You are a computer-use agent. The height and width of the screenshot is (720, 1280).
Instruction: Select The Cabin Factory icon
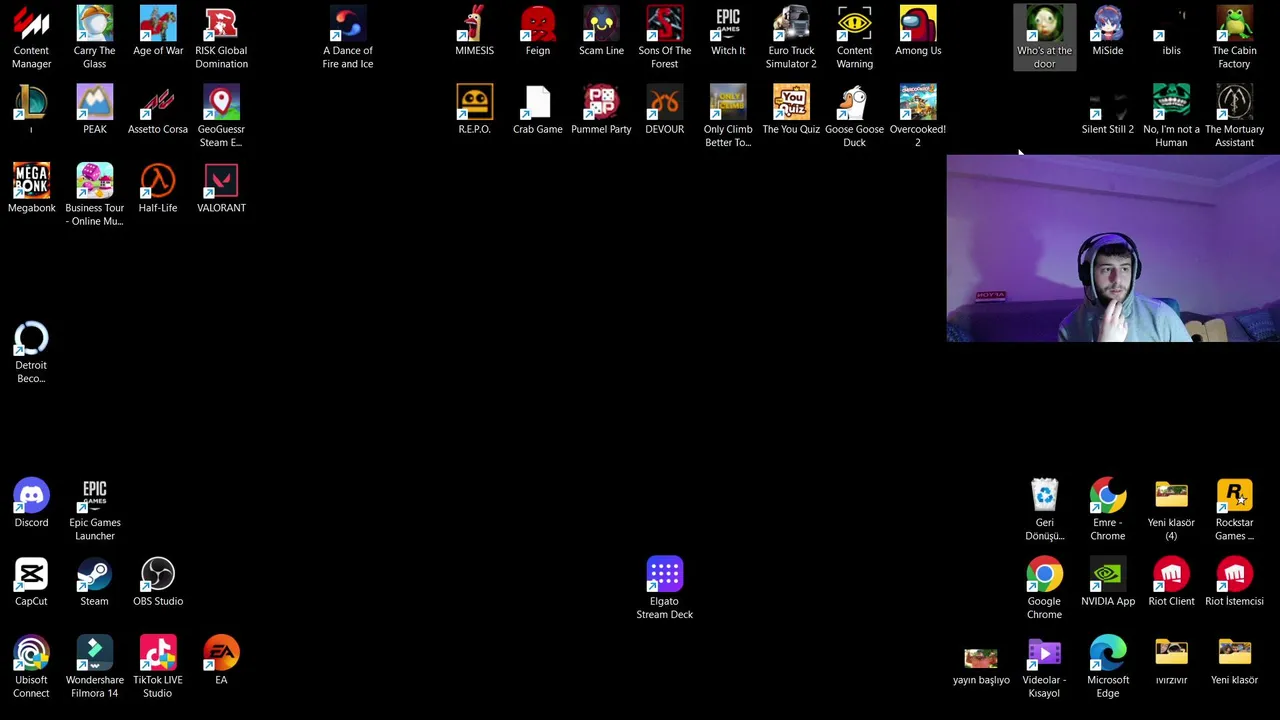pyautogui.click(x=1234, y=37)
